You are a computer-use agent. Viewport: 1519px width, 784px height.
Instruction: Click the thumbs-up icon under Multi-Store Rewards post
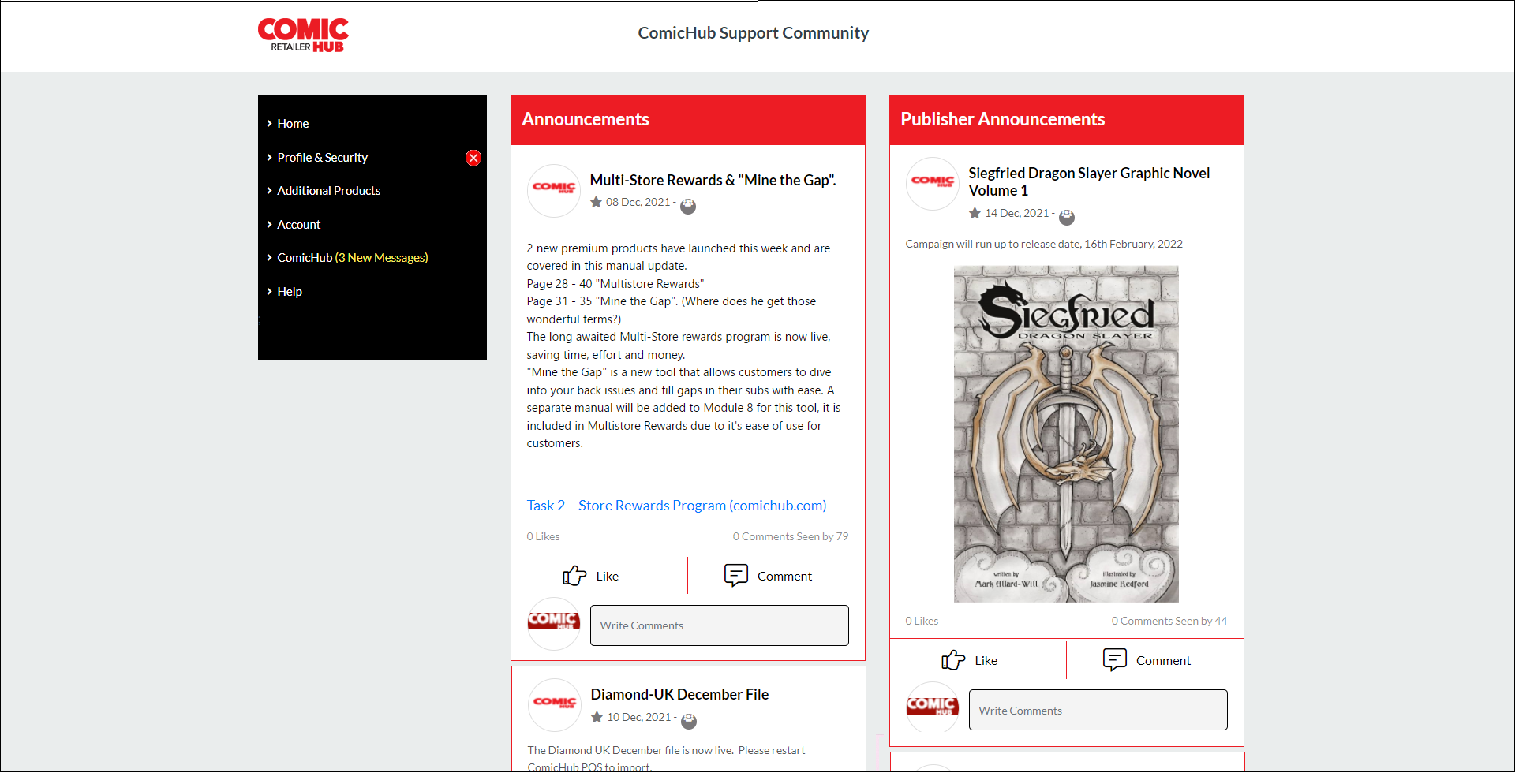point(574,576)
